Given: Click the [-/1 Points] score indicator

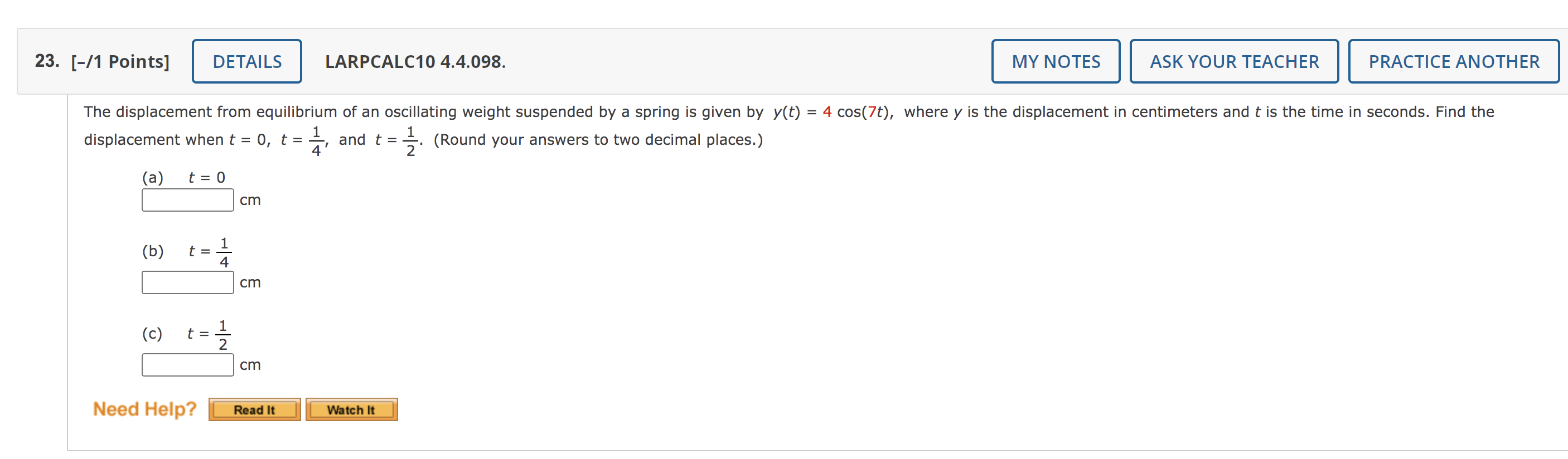Looking at the screenshot, I should point(119,61).
